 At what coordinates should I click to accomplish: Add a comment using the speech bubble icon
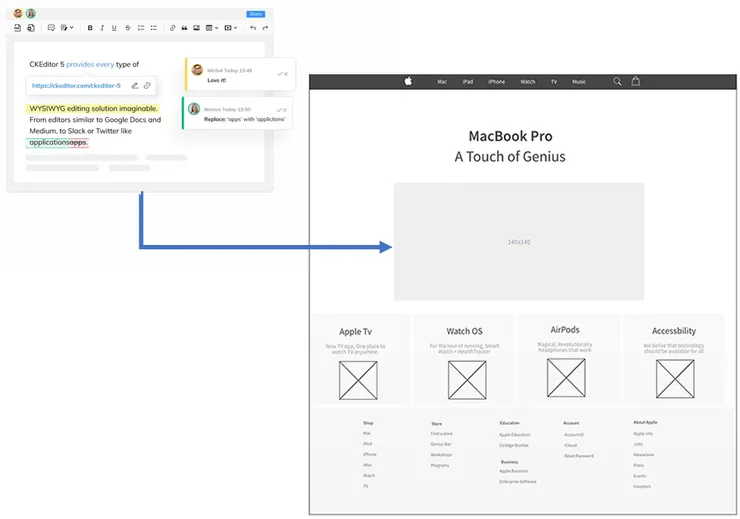click(x=51, y=28)
